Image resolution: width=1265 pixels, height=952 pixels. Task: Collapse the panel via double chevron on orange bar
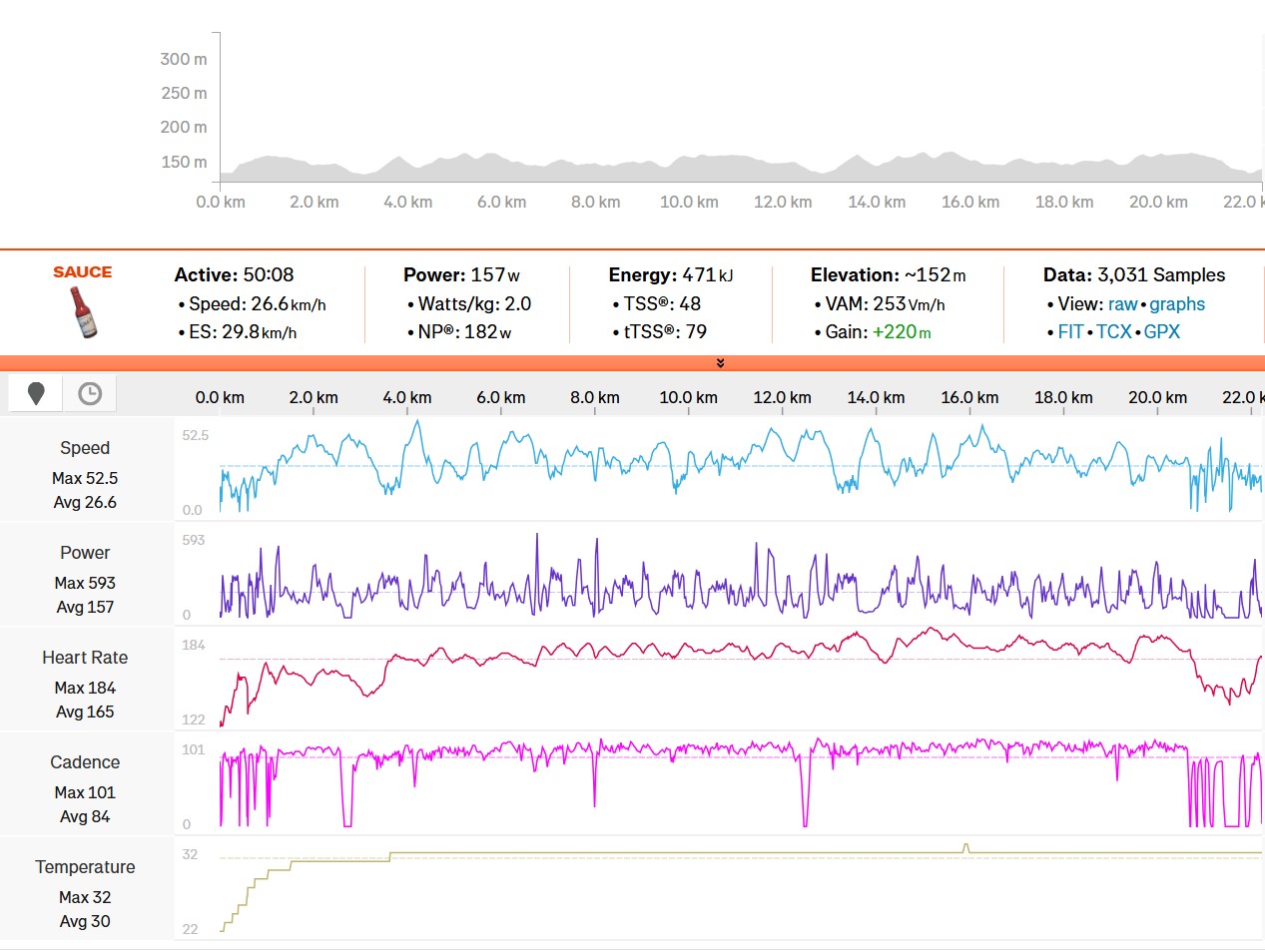pyautogui.click(x=720, y=363)
